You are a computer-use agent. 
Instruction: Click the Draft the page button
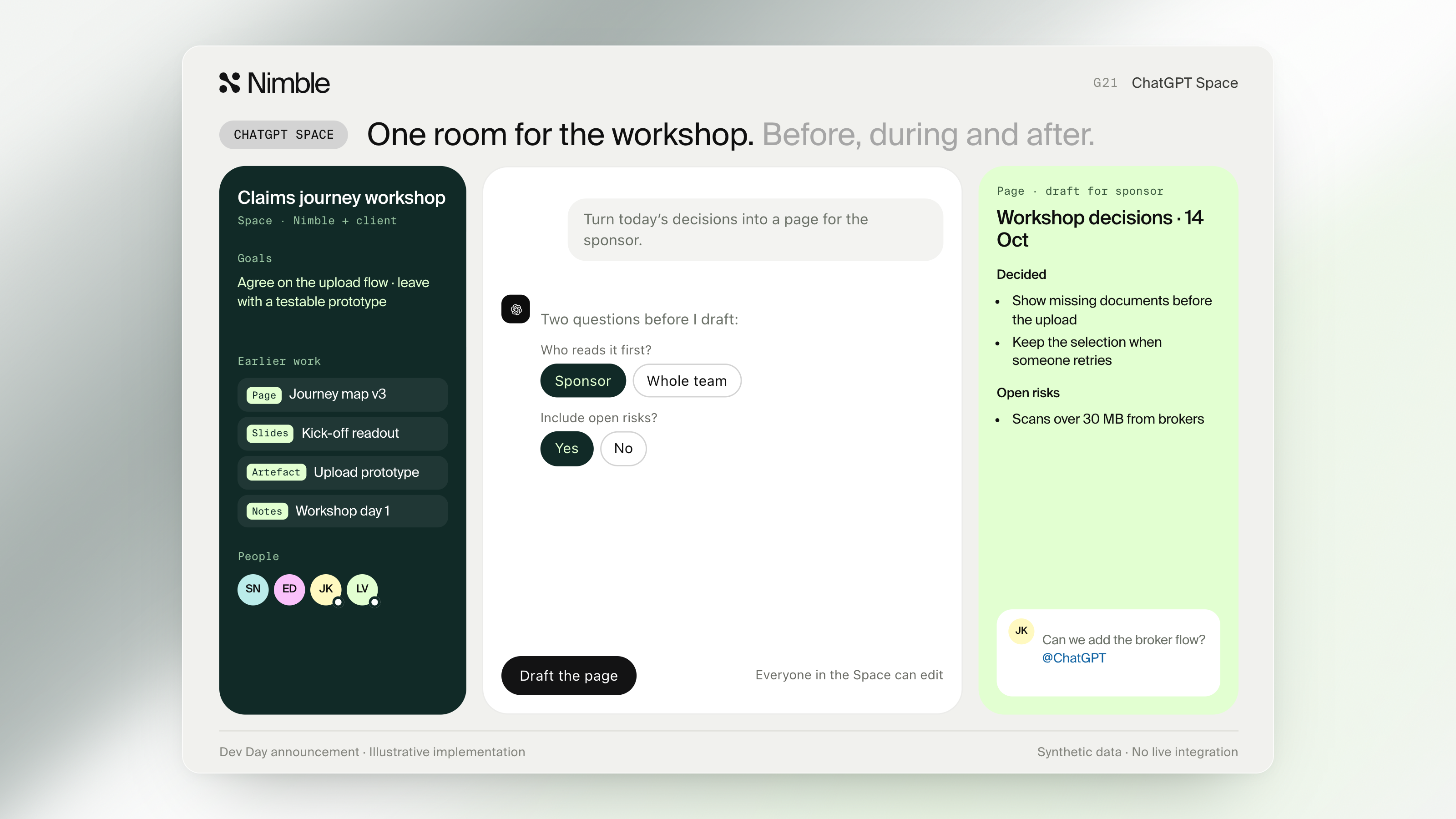click(569, 676)
